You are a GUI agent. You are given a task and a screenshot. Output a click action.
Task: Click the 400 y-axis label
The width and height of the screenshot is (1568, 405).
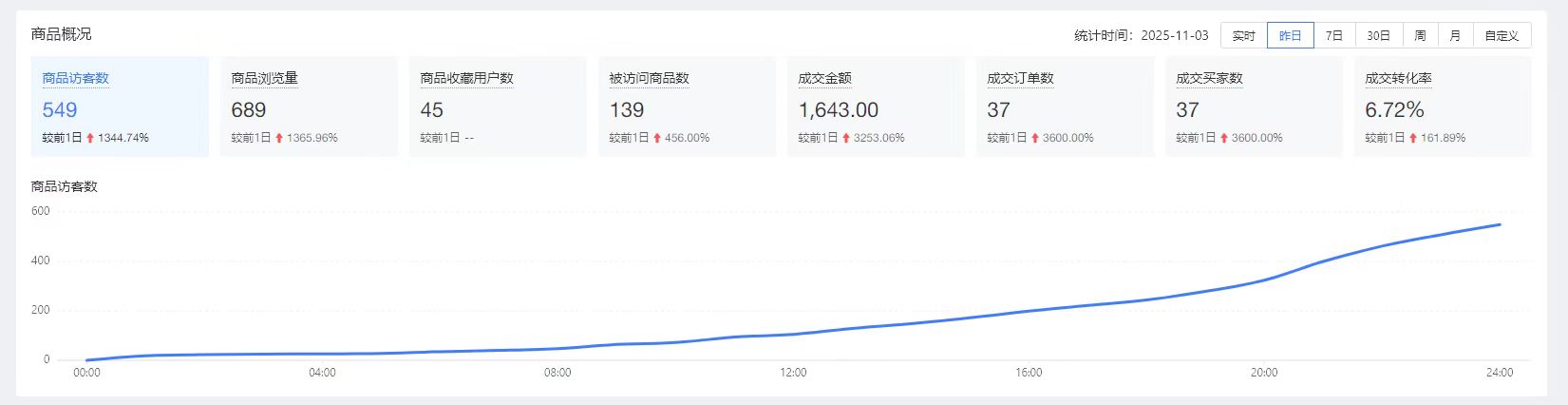(41, 260)
